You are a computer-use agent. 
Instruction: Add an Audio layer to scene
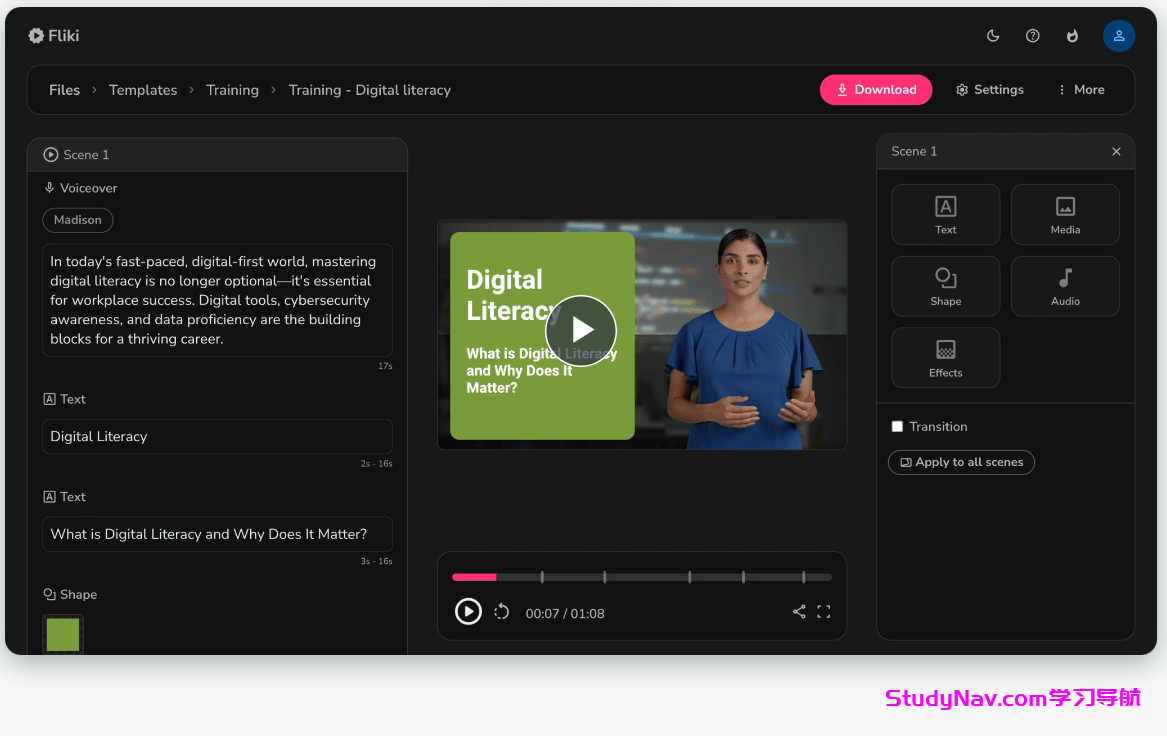pyautogui.click(x=1065, y=286)
